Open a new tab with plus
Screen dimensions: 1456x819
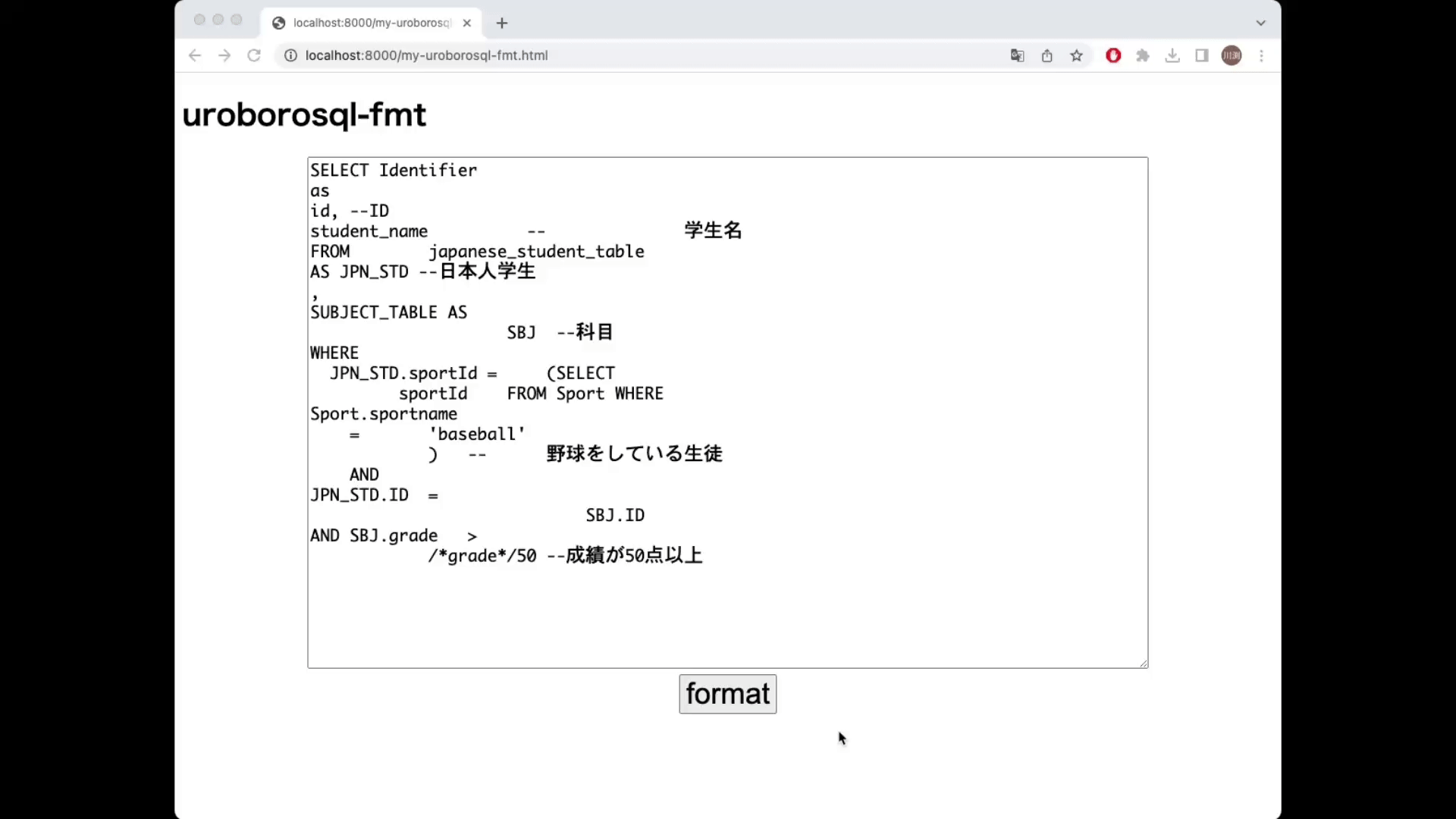tap(502, 23)
